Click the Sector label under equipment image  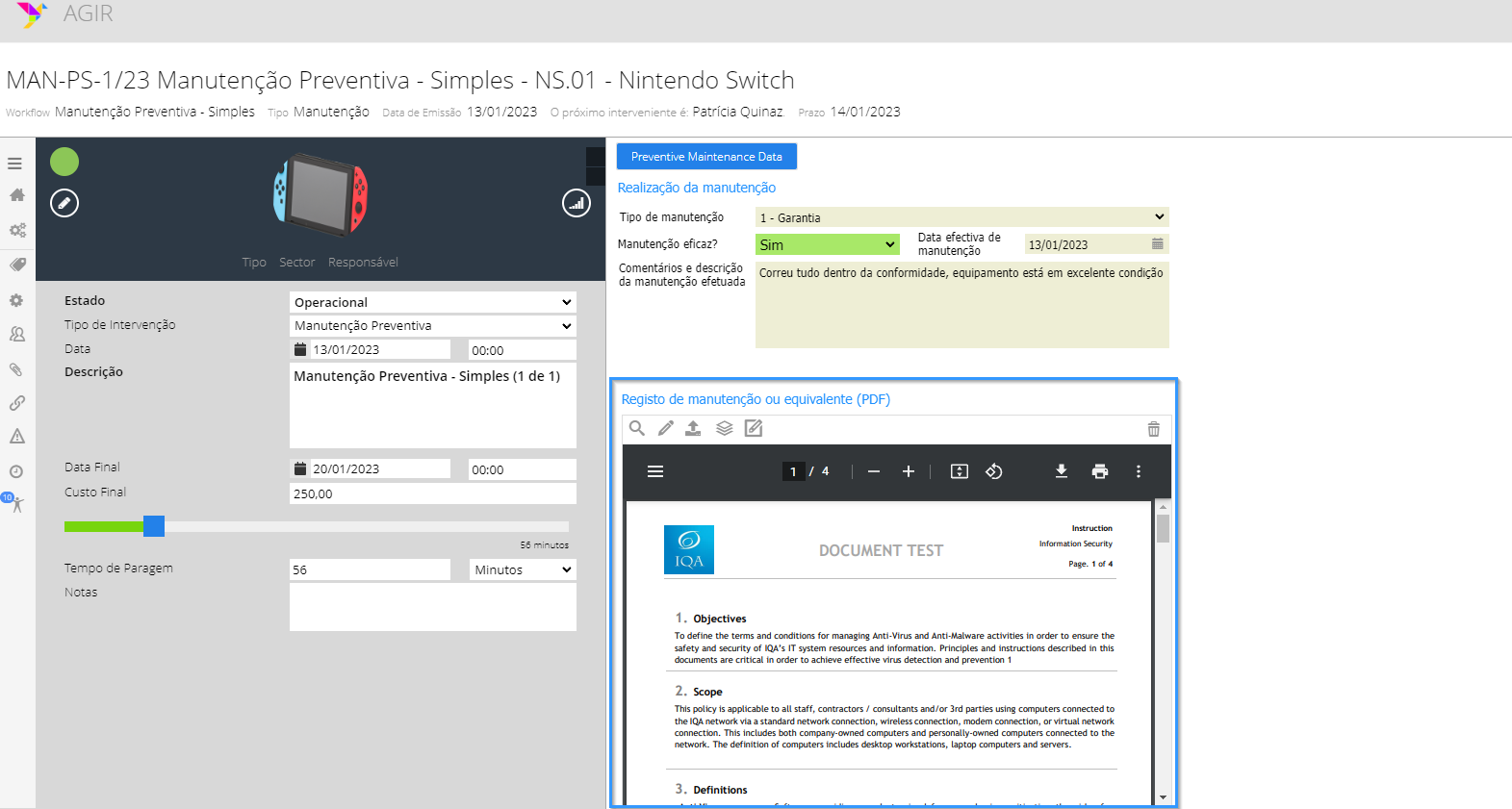(297, 263)
